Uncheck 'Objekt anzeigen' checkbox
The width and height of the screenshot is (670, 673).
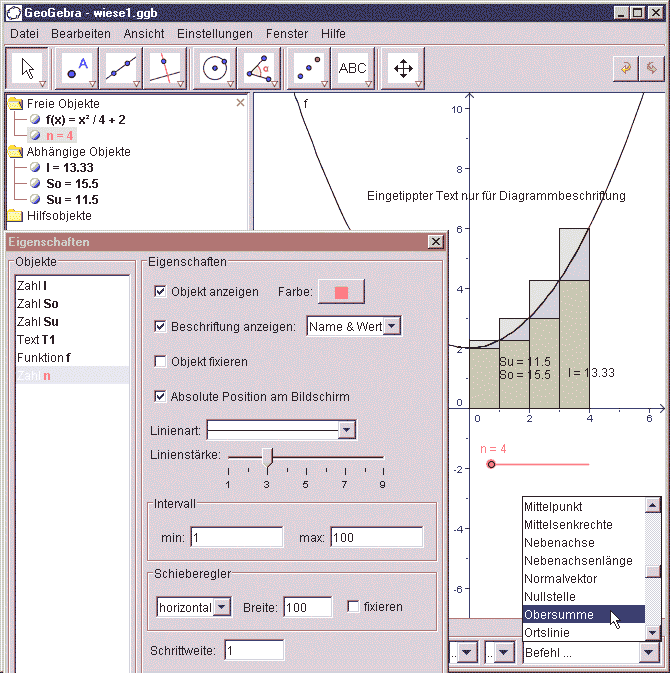160,292
